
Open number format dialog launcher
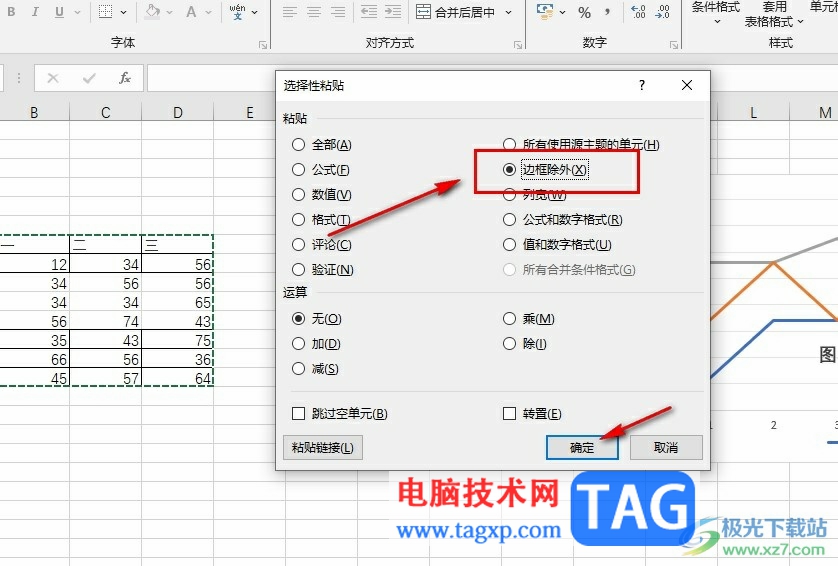click(x=673, y=45)
